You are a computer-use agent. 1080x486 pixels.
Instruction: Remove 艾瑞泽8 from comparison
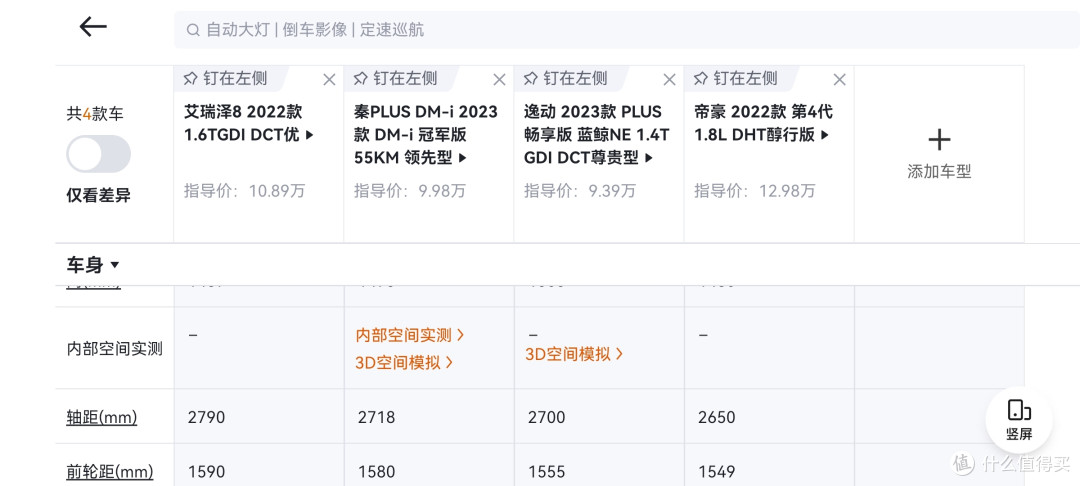click(329, 80)
